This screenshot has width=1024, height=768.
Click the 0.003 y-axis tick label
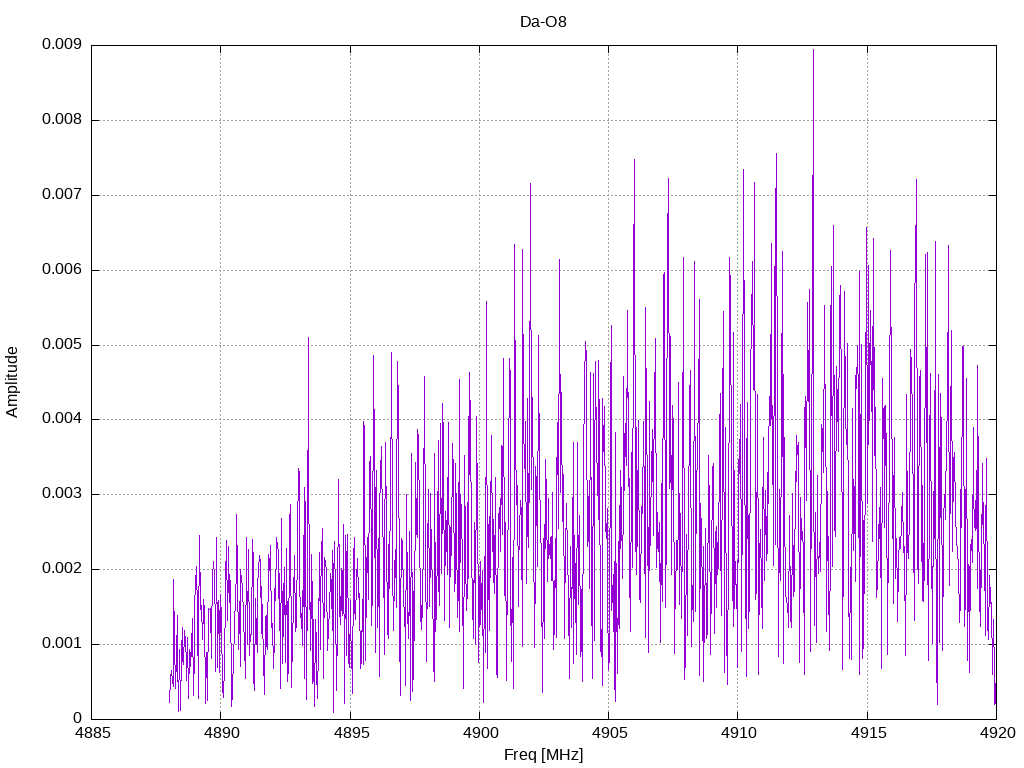tap(61, 494)
